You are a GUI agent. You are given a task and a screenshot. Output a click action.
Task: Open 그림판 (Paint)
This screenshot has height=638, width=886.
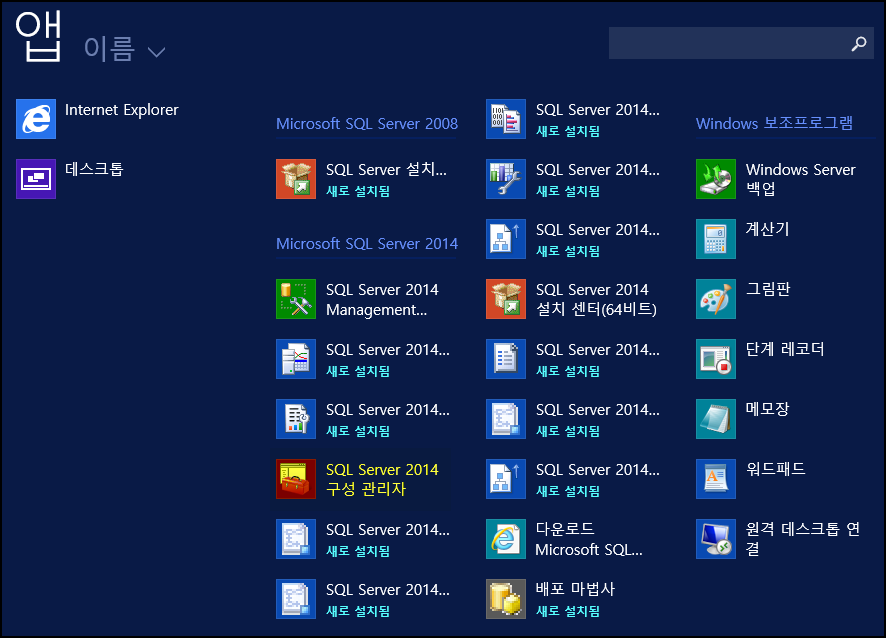[743, 299]
